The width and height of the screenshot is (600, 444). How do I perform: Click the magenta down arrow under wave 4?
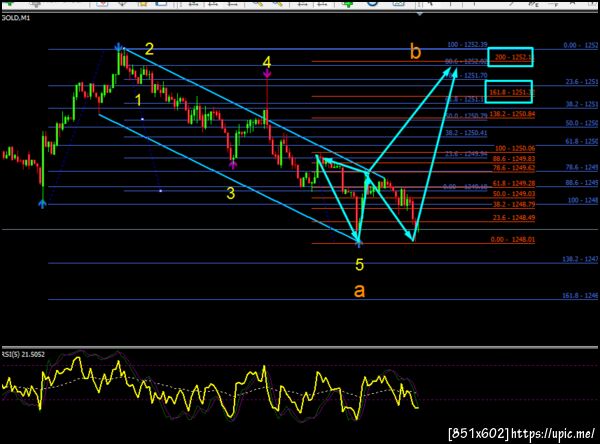267,74
